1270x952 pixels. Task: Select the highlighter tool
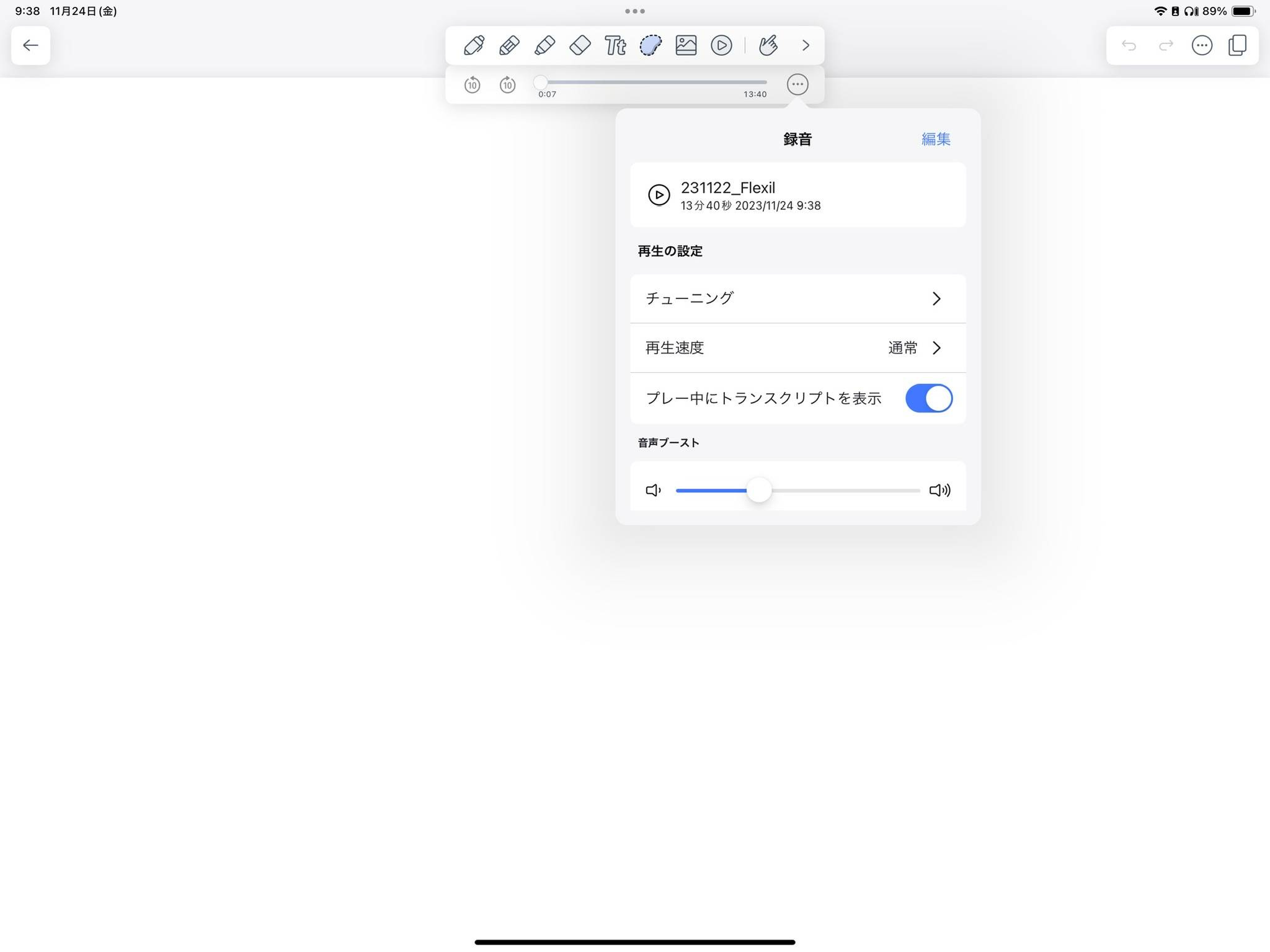[544, 45]
